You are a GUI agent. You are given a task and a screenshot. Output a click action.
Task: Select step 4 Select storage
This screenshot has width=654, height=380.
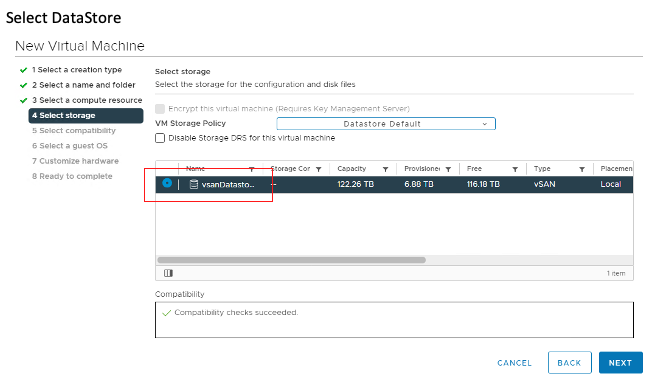[86, 116]
